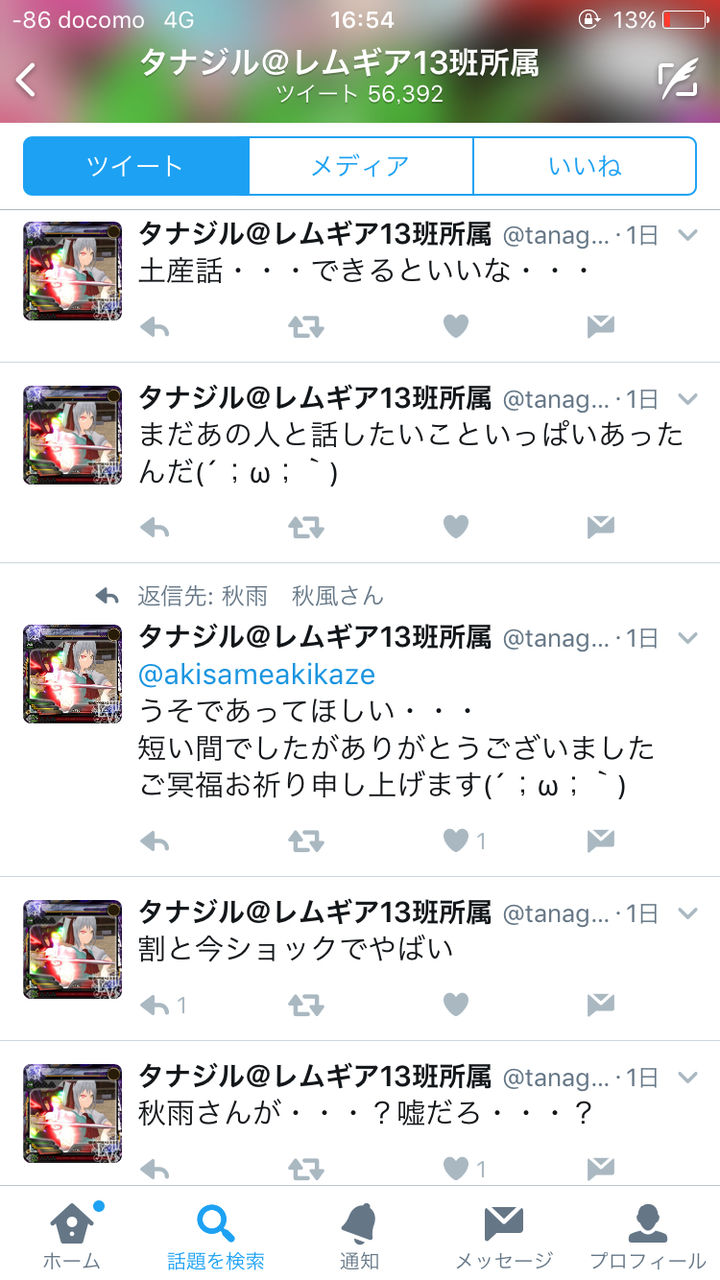This screenshot has width=720, height=1280.
Task: Retweet the まだあの人と話したい tweet
Action: (x=306, y=527)
